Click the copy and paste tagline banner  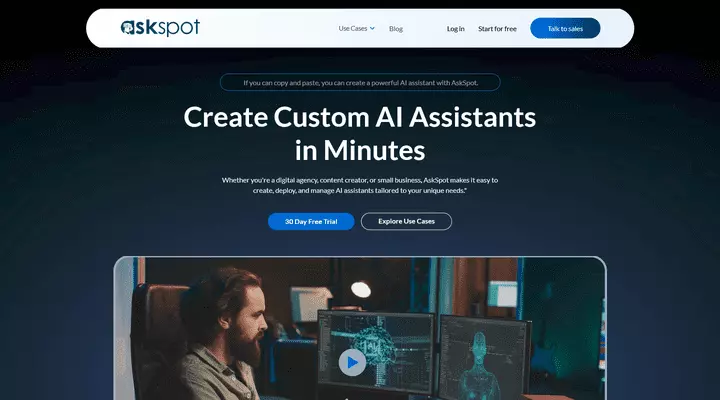pyautogui.click(x=360, y=83)
